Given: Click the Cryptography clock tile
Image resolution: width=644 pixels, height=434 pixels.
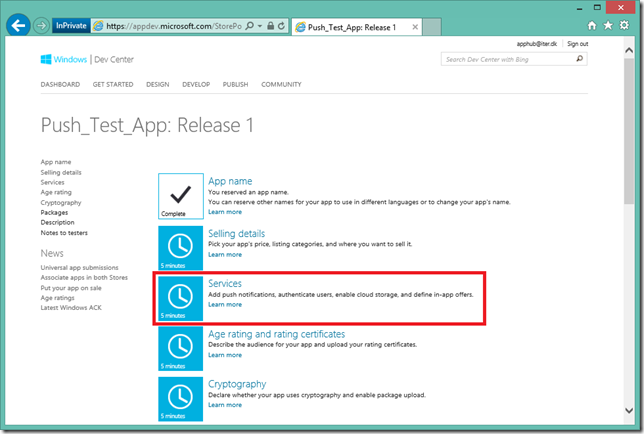Looking at the screenshot, I should click(181, 399).
